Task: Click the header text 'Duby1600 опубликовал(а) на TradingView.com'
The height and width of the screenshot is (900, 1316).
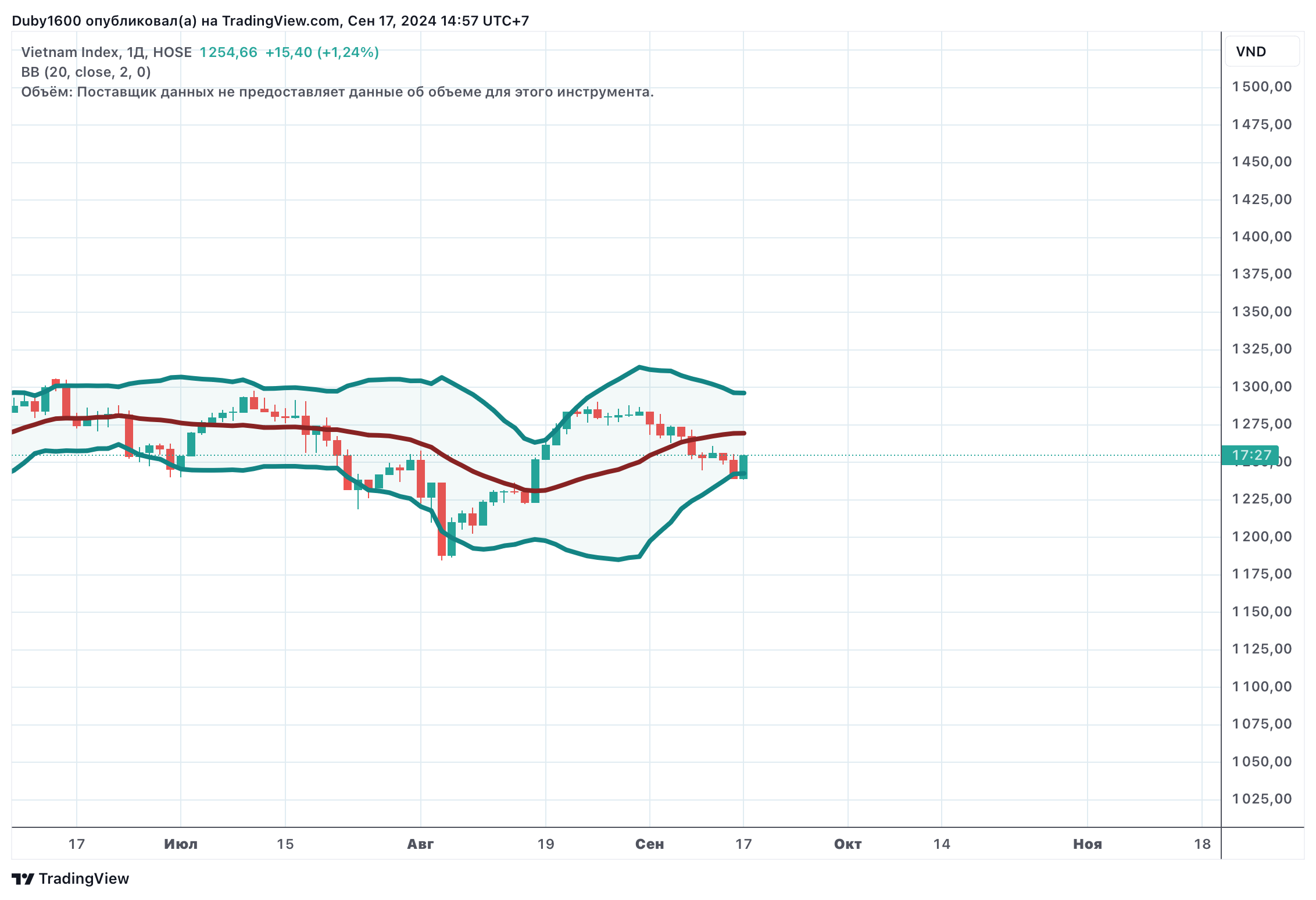Action: click(176, 21)
